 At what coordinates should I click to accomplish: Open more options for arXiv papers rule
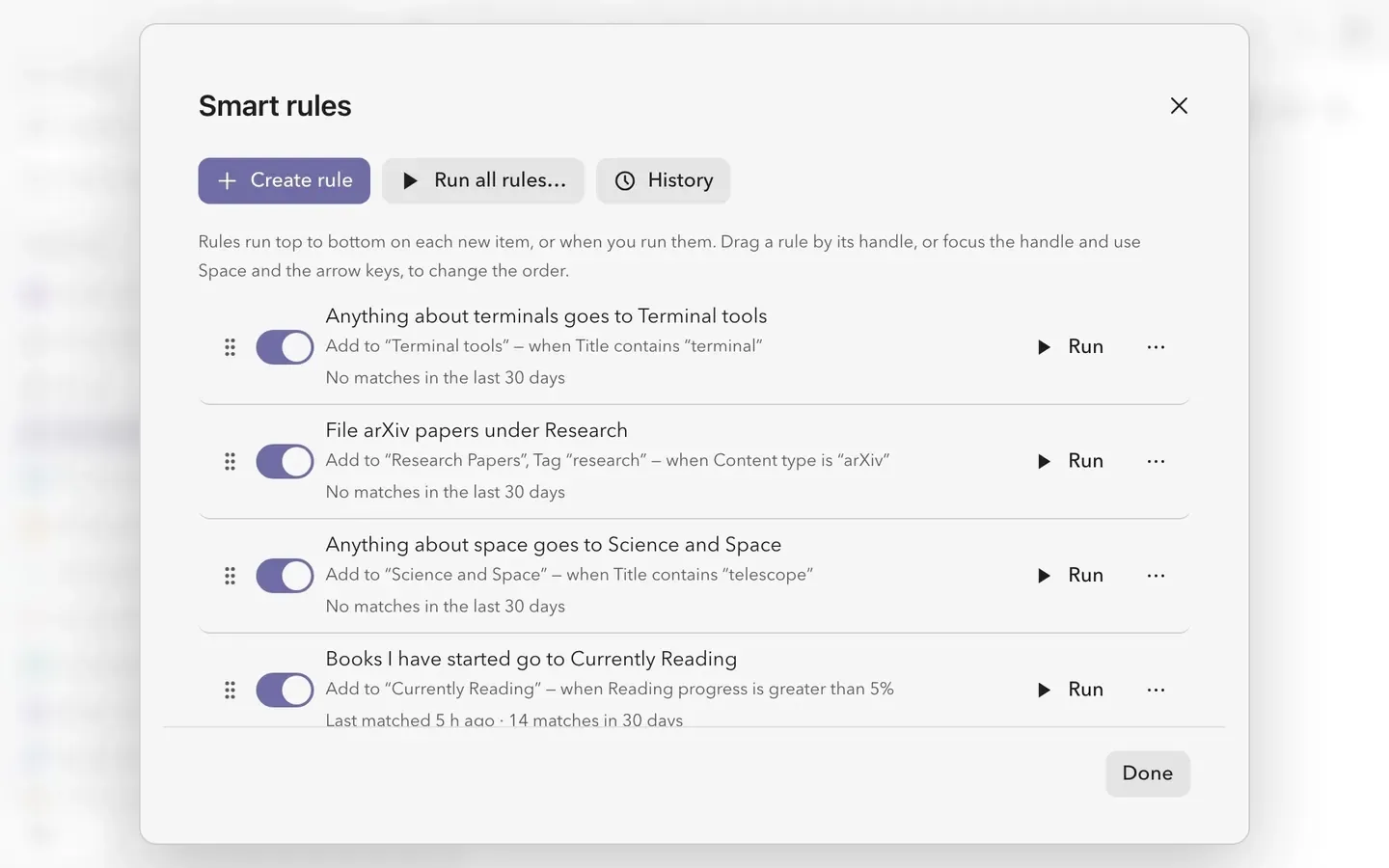(1156, 462)
